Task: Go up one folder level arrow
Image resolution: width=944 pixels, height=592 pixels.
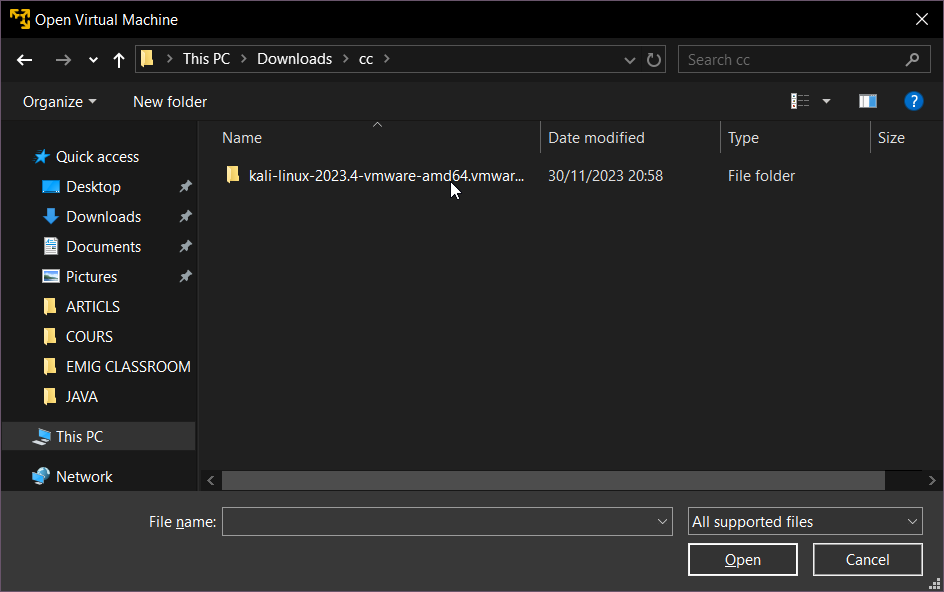Action: coord(119,60)
